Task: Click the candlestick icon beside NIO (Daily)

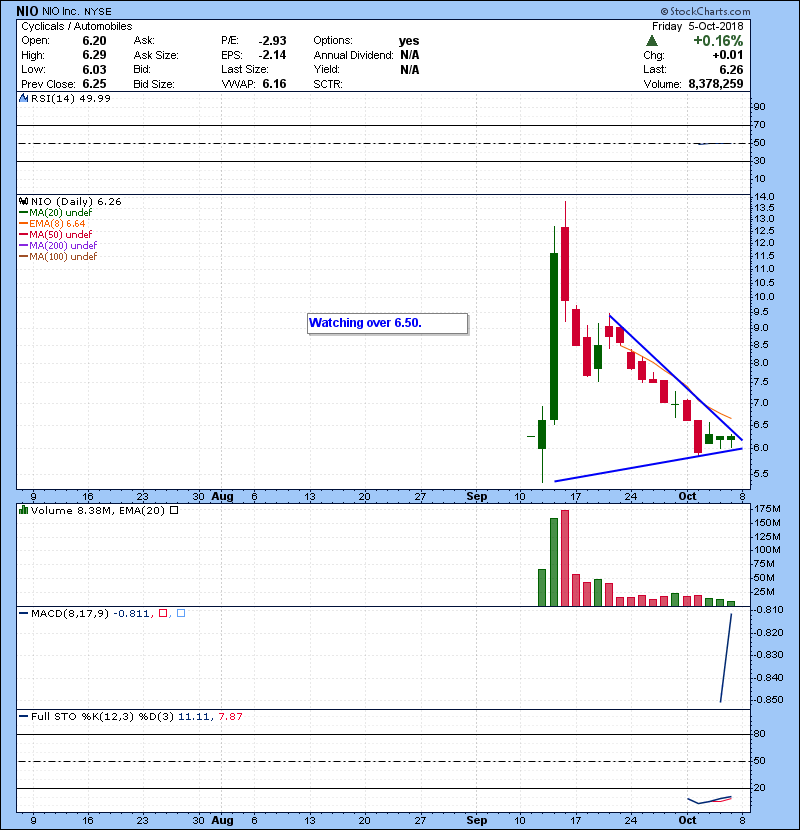Action: pyautogui.click(x=23, y=202)
